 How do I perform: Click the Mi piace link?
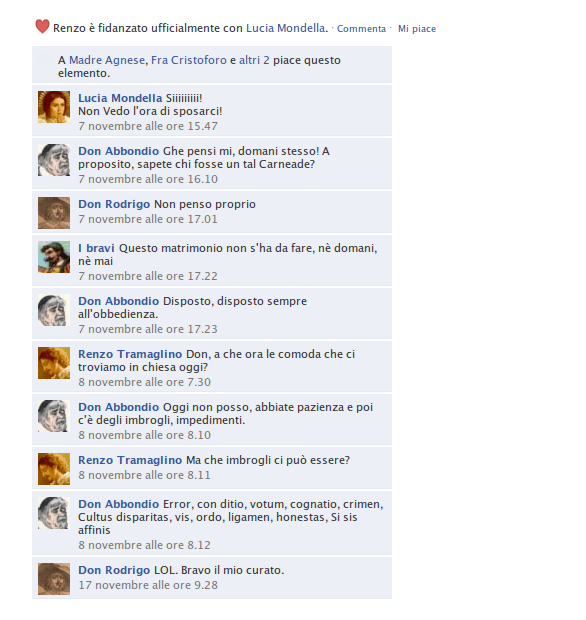(417, 29)
